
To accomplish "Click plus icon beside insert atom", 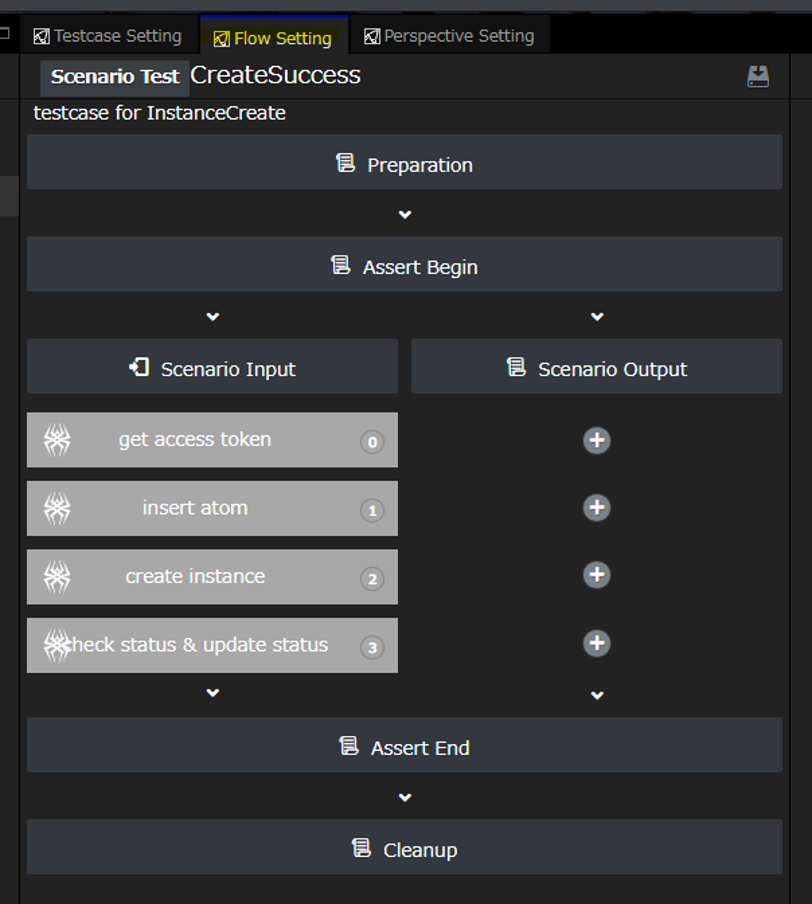I will tap(597, 508).
